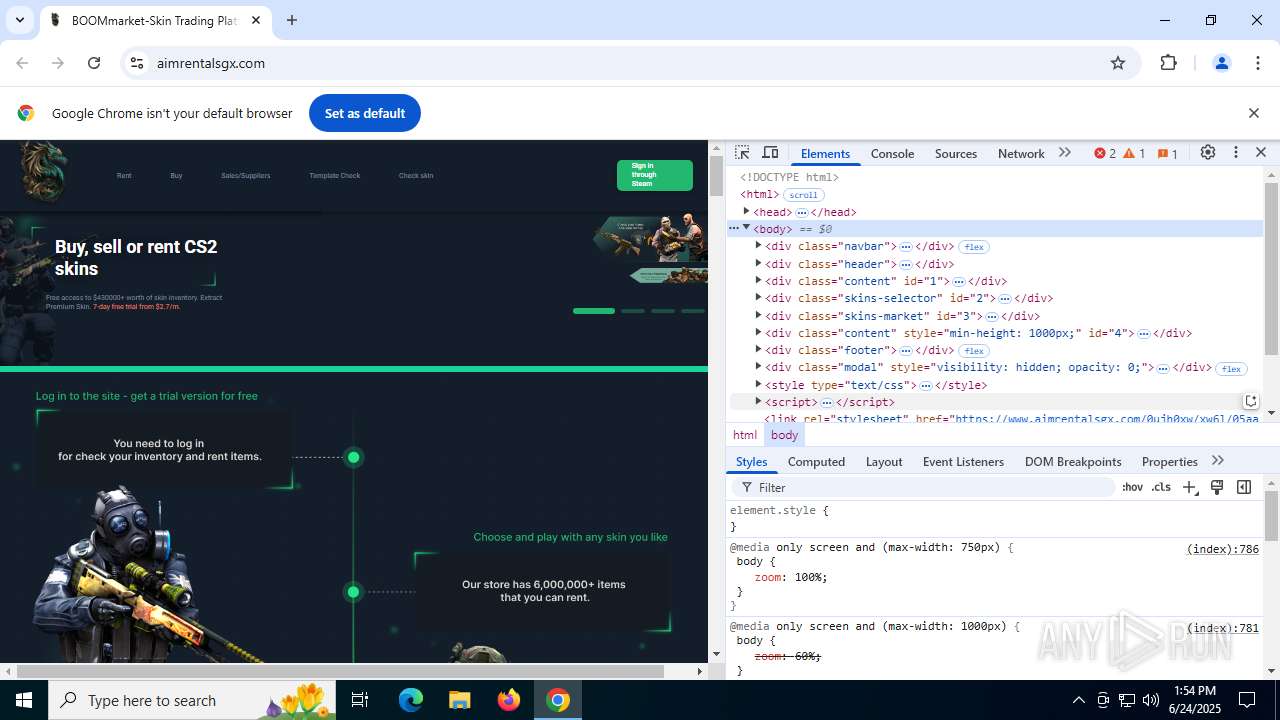
Task: View site information icon in address bar
Action: (138, 63)
